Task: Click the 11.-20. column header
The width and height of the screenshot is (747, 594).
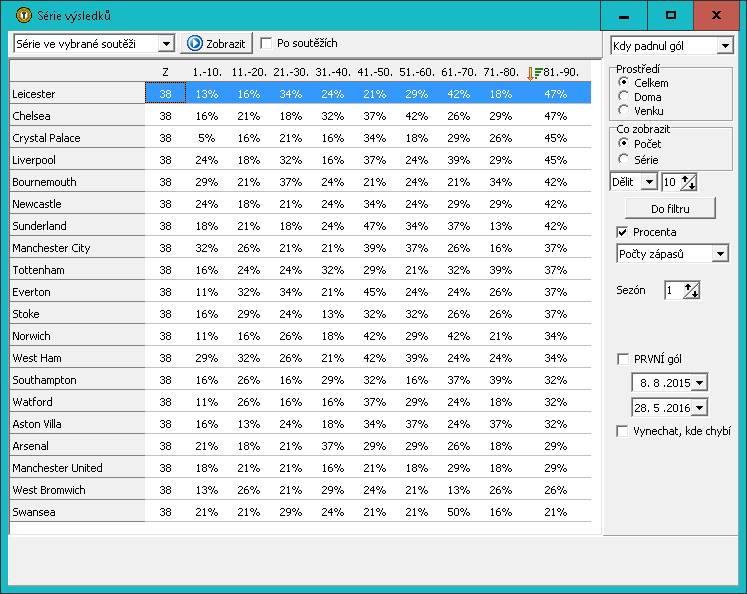Action: tap(249, 72)
